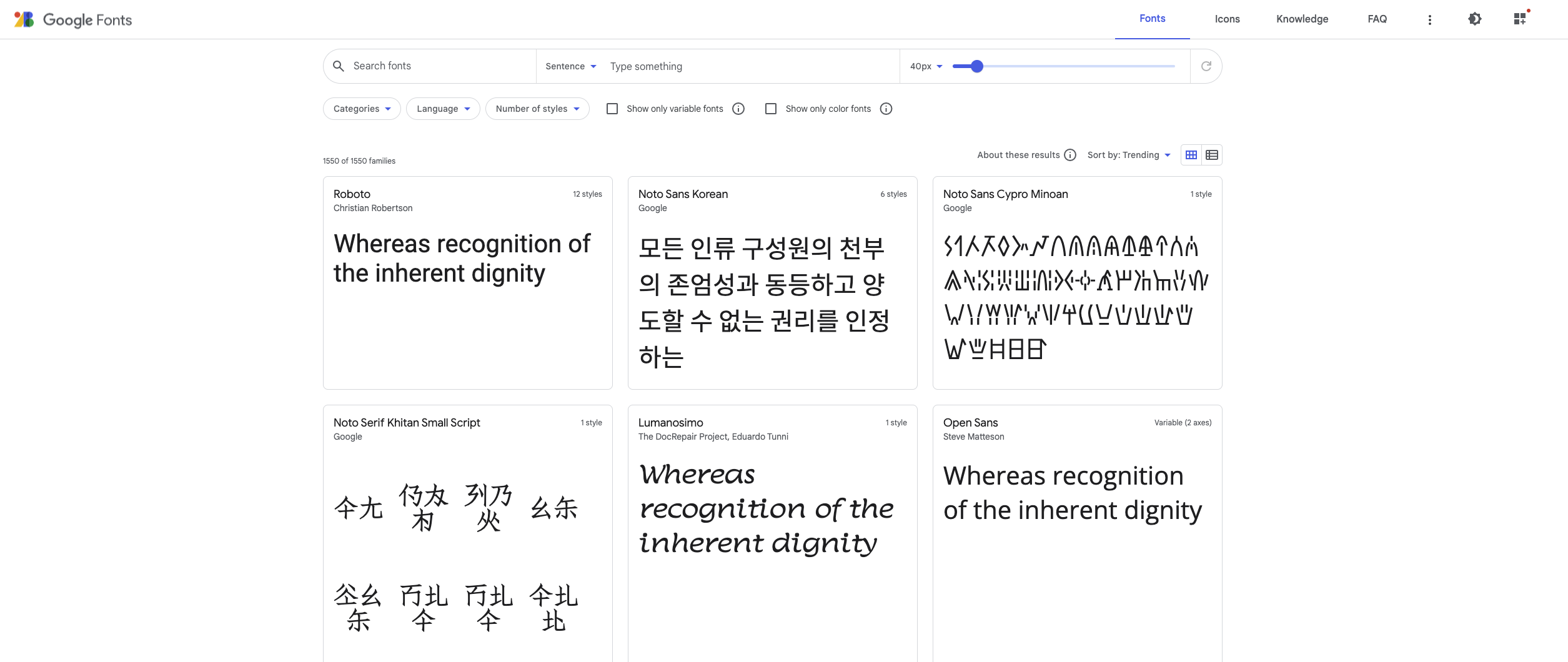Screen dimensions: 1568x662
Task: Click the About these results link
Action: click(x=1018, y=155)
